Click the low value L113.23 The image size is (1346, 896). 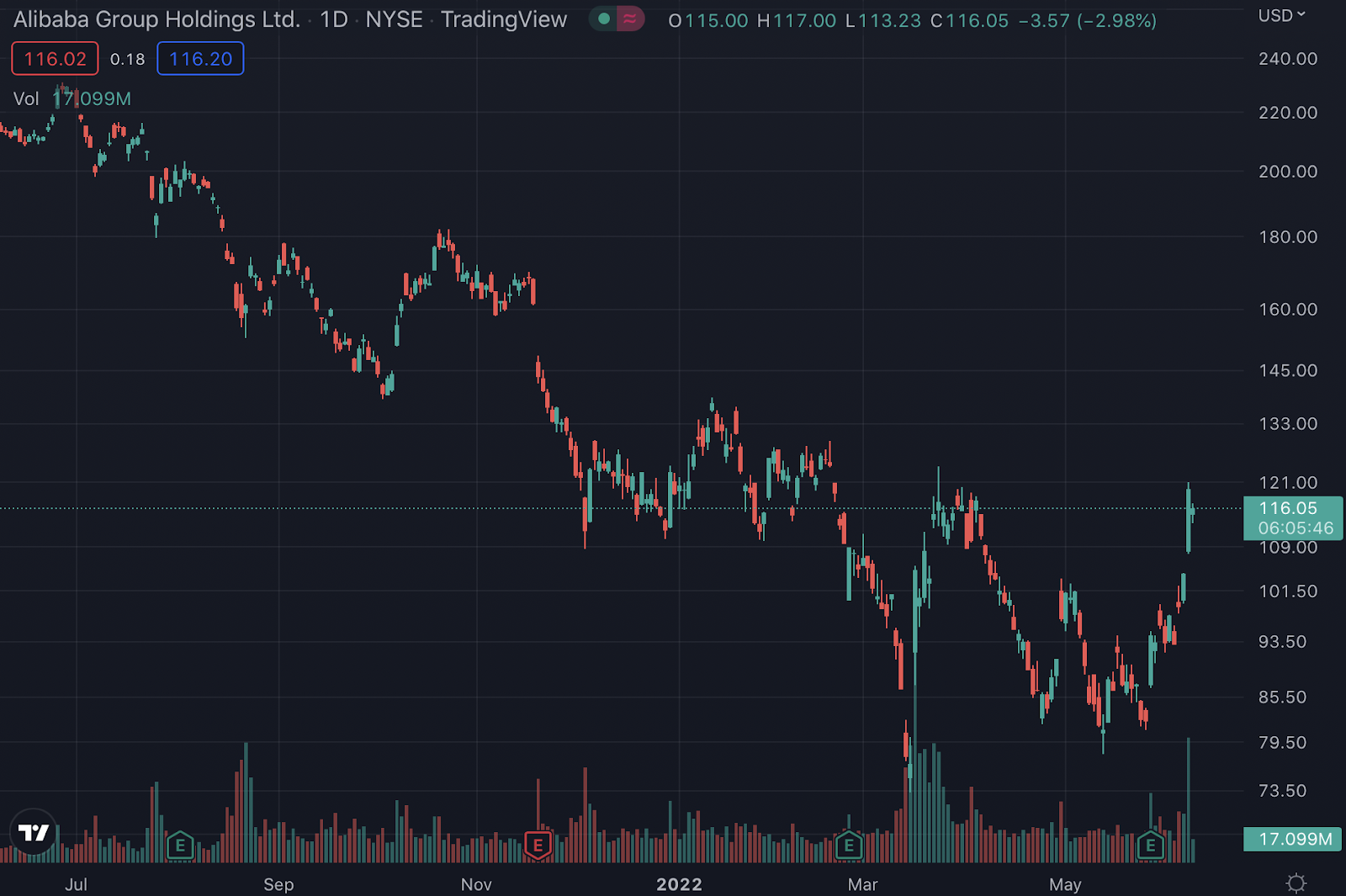(x=883, y=20)
